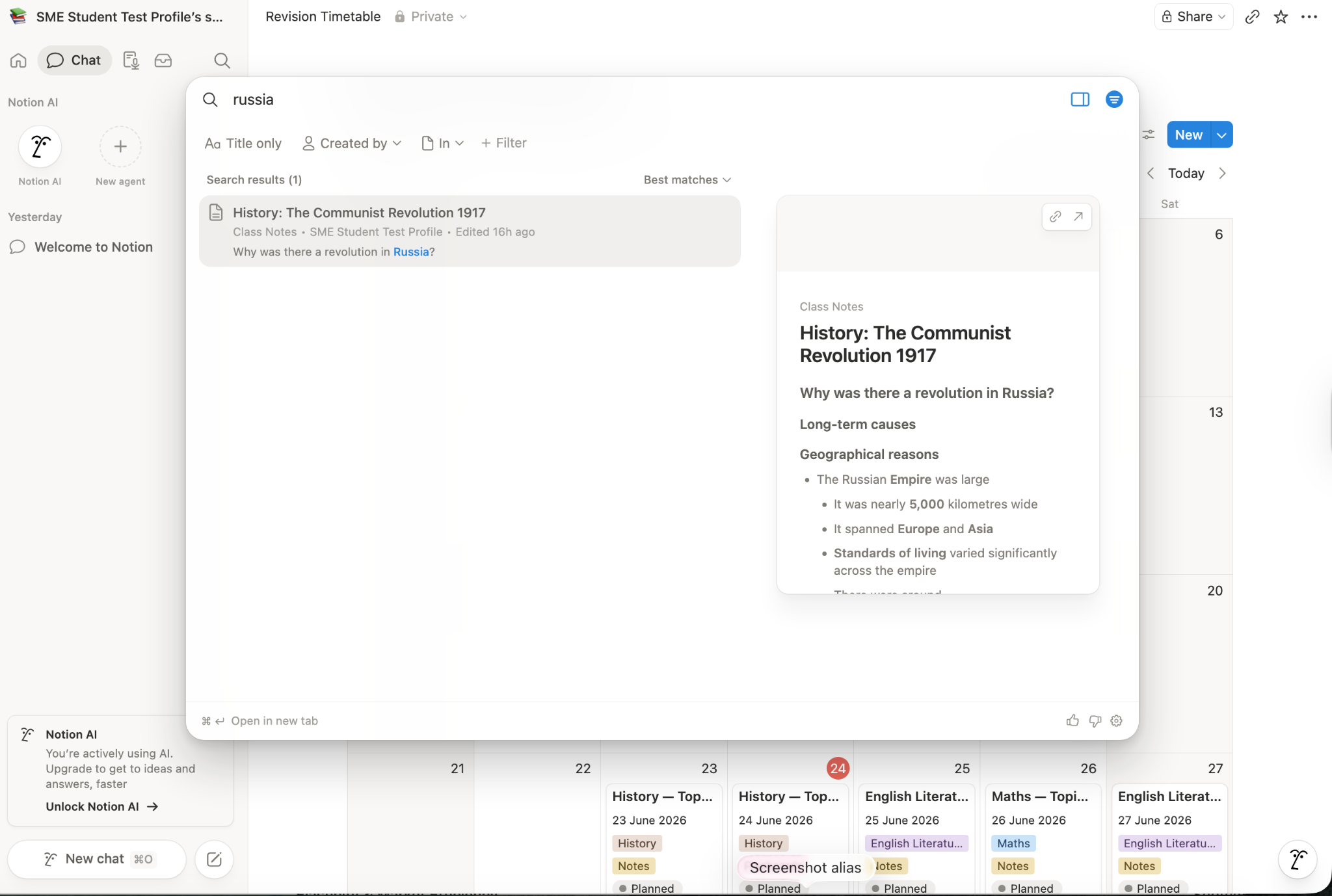1332x896 pixels.
Task: Click search magnifier icon in search dialog
Action: (x=210, y=99)
